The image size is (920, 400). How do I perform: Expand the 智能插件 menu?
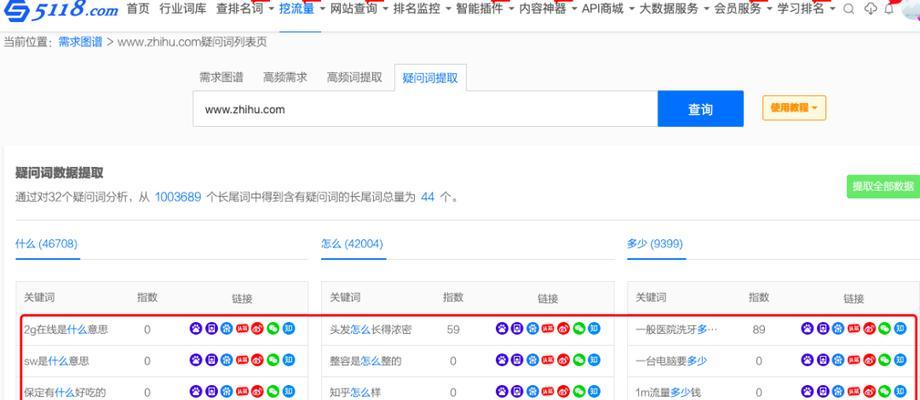coord(485,9)
